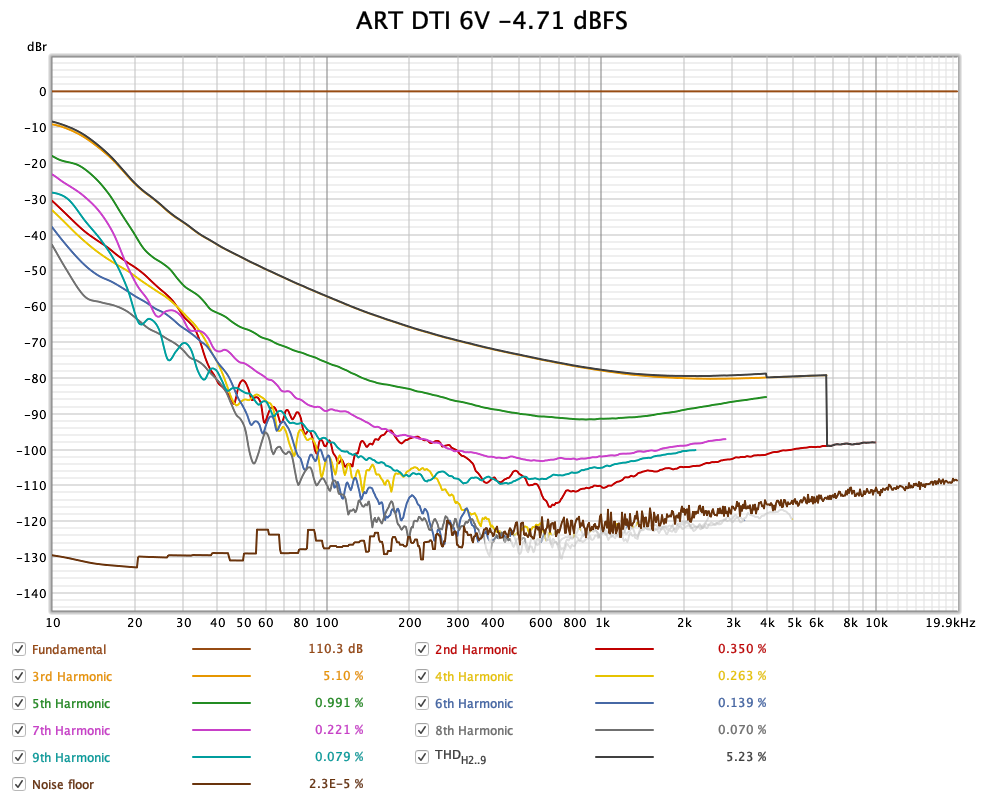This screenshot has width=984, height=800.
Task: Click the dBr axis unit label
Action: (x=36, y=46)
